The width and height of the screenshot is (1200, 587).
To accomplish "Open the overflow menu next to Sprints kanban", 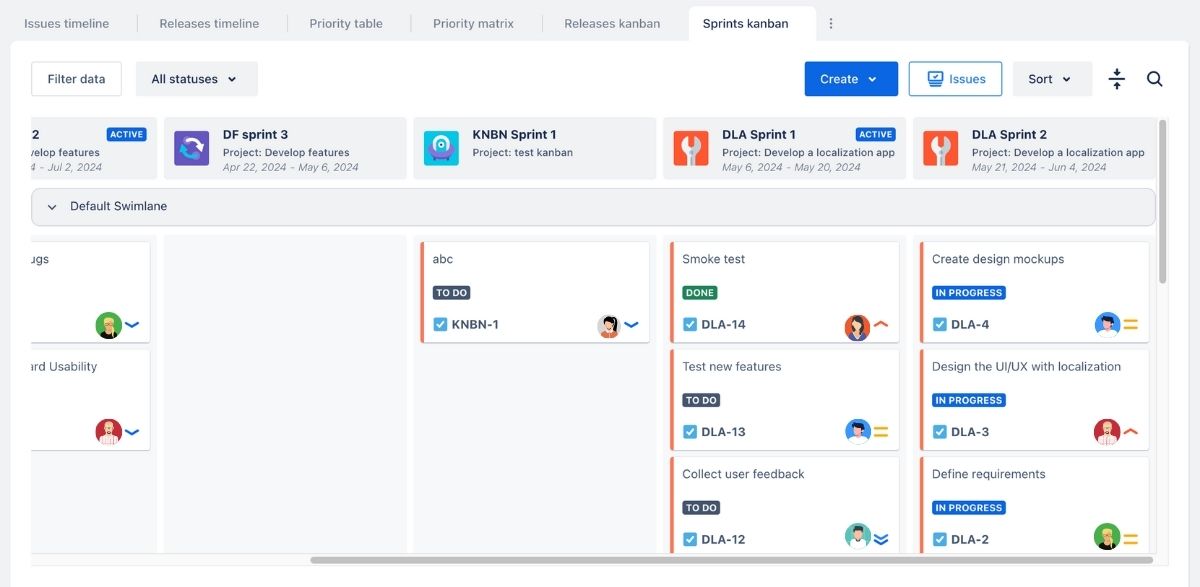I will [833, 22].
